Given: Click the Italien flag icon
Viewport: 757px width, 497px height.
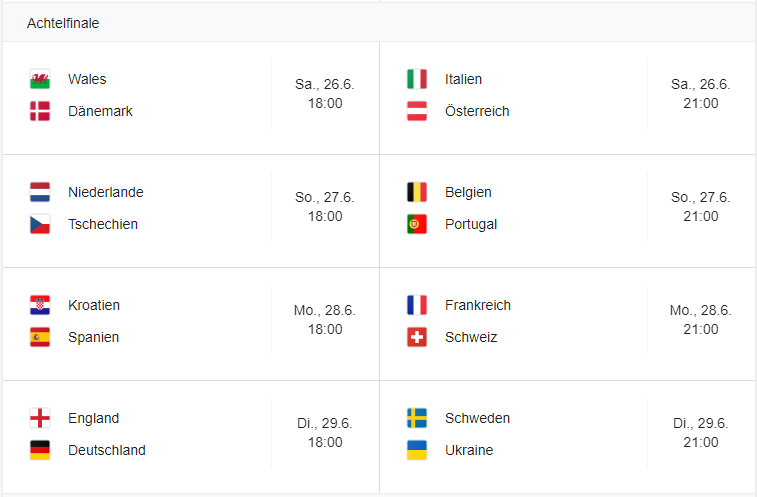Looking at the screenshot, I should [417, 79].
